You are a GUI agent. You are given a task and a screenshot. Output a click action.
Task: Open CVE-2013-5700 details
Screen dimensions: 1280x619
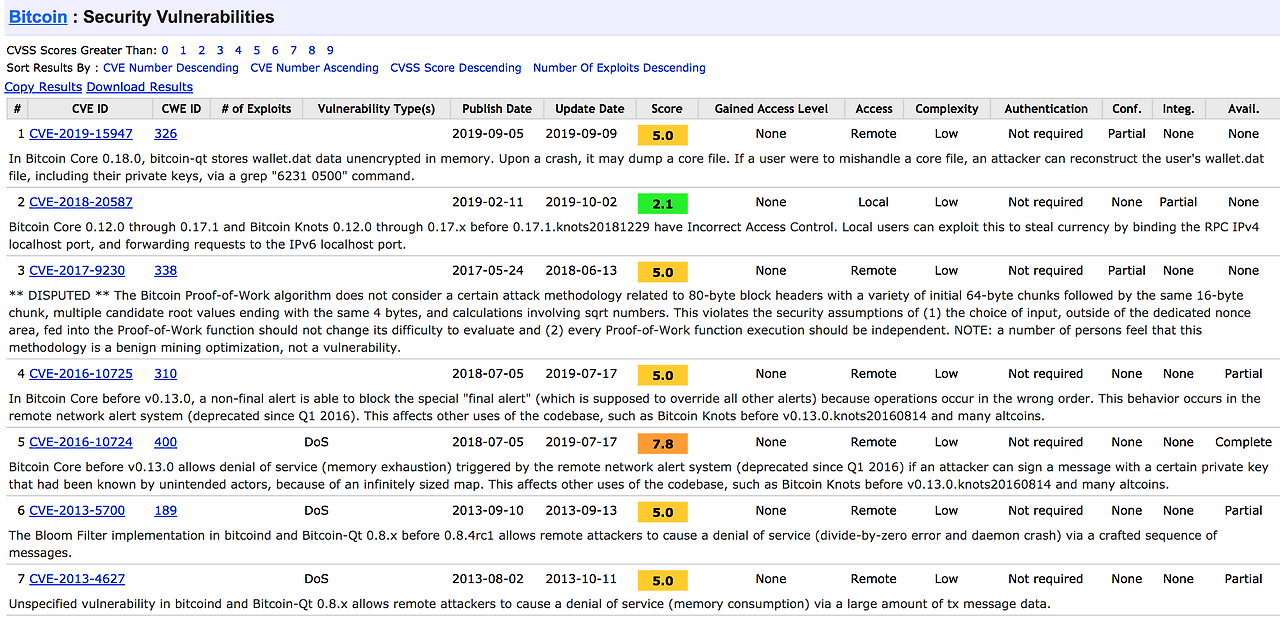click(x=77, y=510)
